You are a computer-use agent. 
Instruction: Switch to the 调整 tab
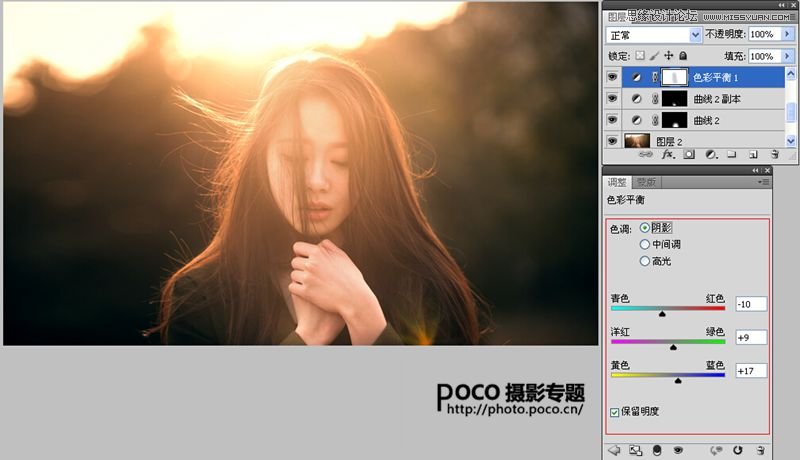617,182
